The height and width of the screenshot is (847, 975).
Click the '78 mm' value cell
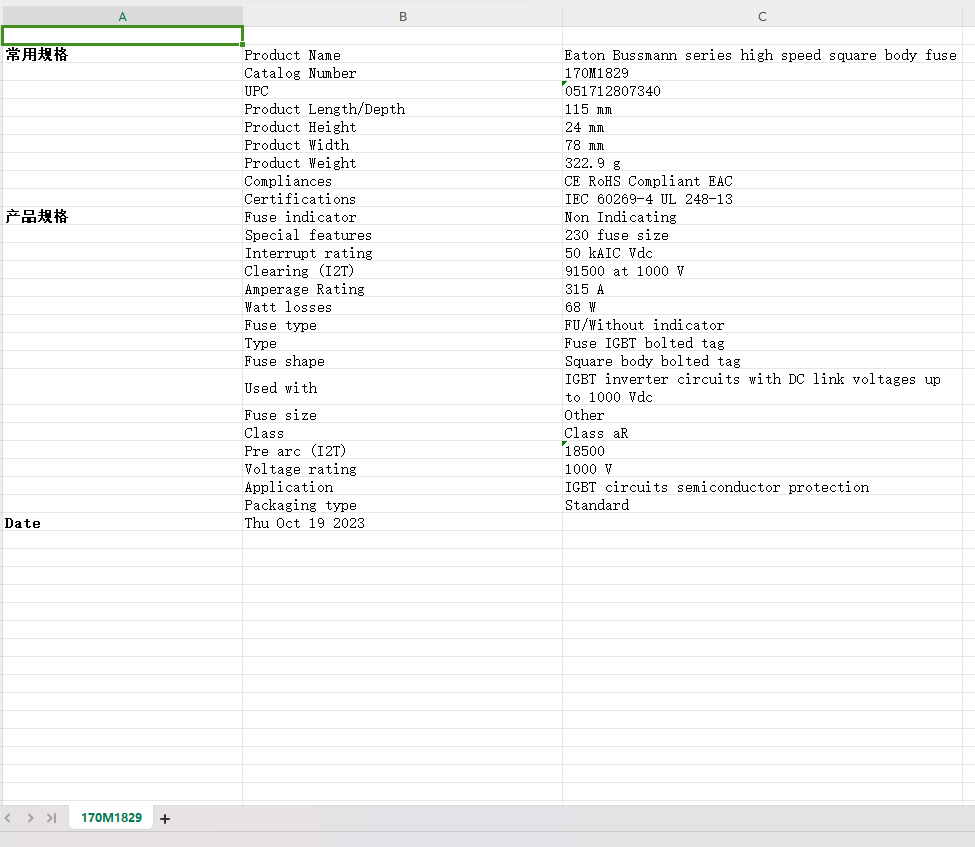762,145
